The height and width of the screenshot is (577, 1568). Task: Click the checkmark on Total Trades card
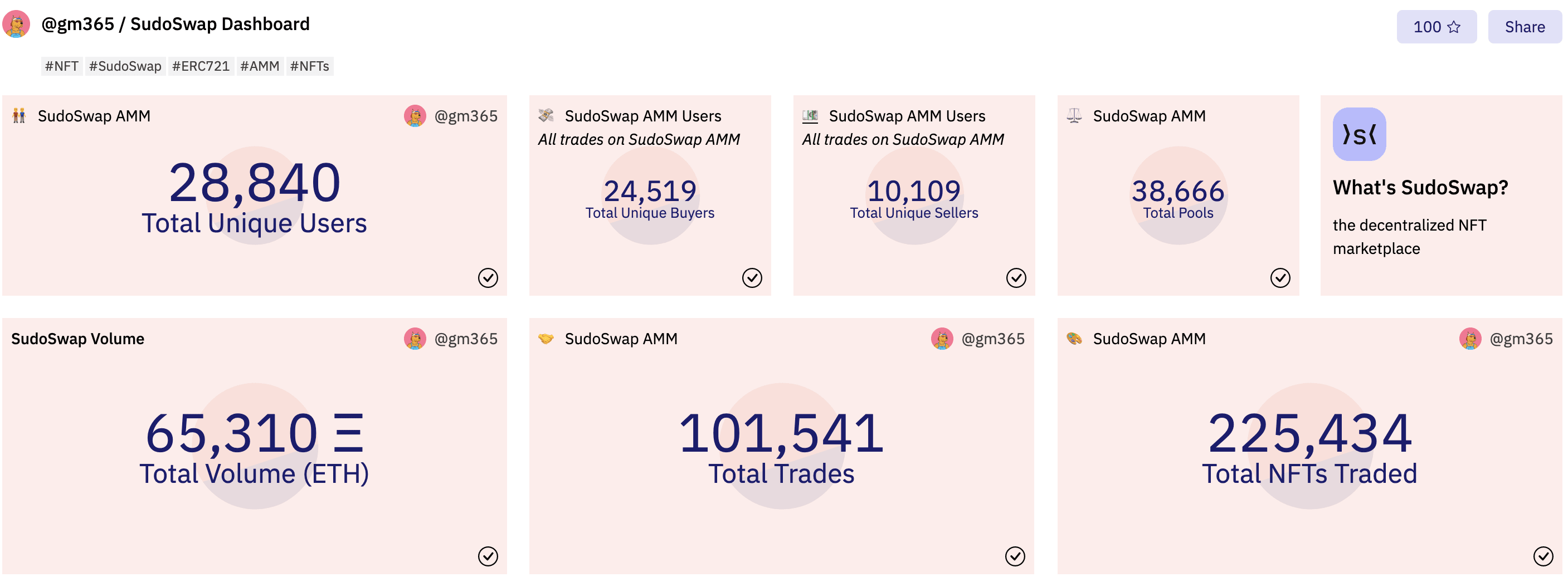1015,556
